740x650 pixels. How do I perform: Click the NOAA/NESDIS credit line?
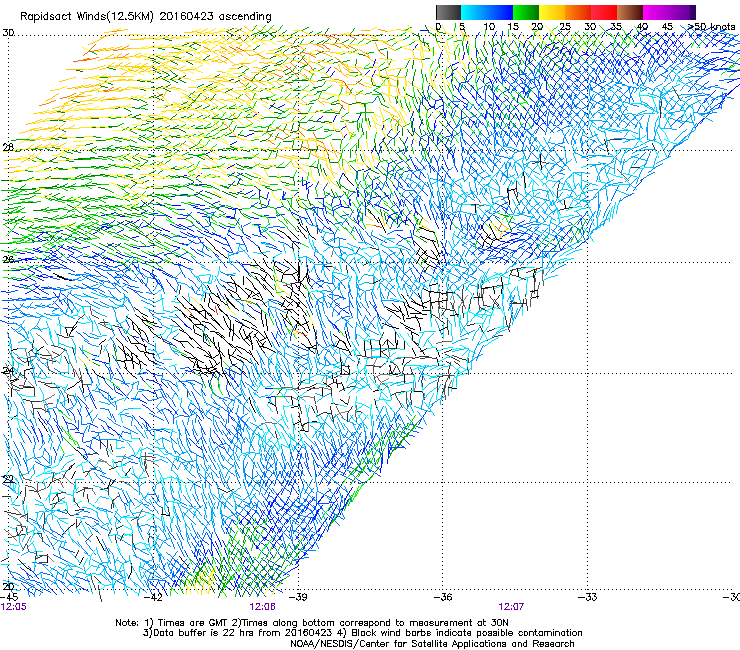[432, 644]
